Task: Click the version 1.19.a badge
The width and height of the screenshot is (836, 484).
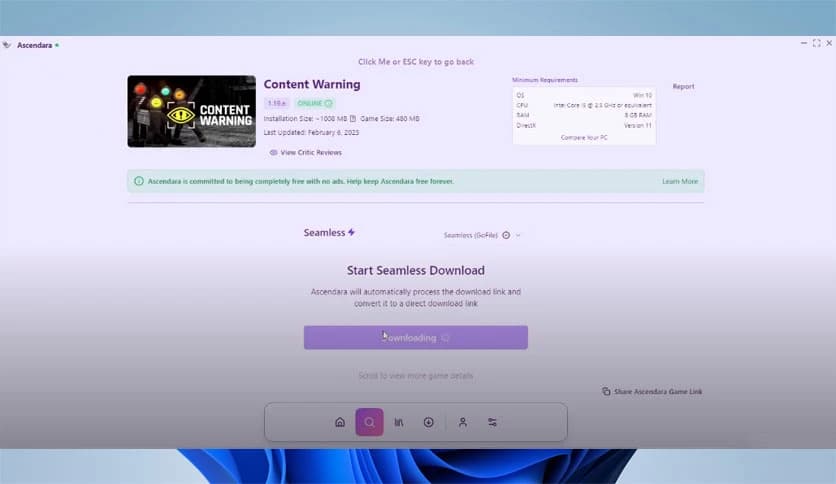Action: click(x=277, y=103)
